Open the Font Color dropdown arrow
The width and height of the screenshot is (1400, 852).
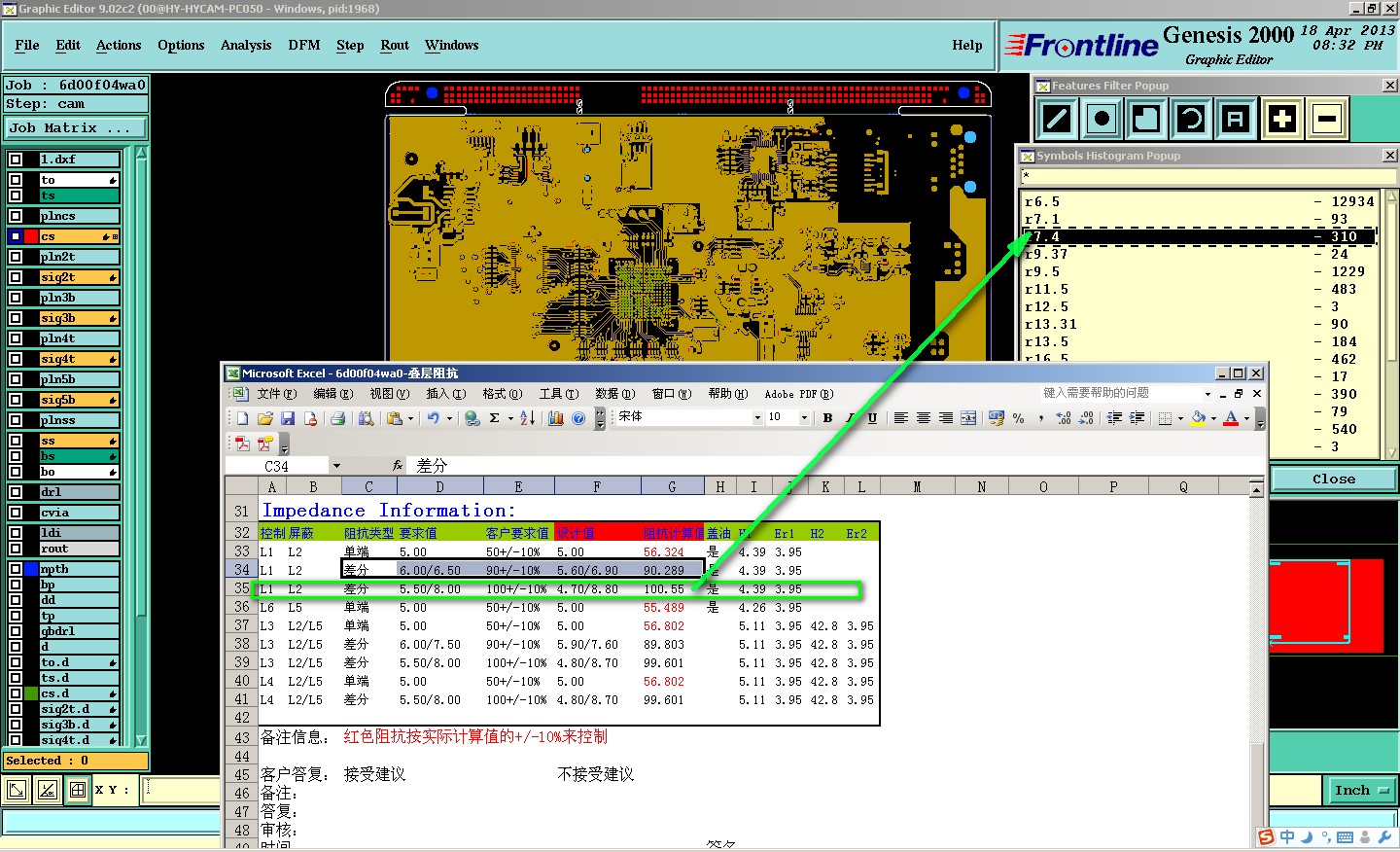click(x=1246, y=418)
